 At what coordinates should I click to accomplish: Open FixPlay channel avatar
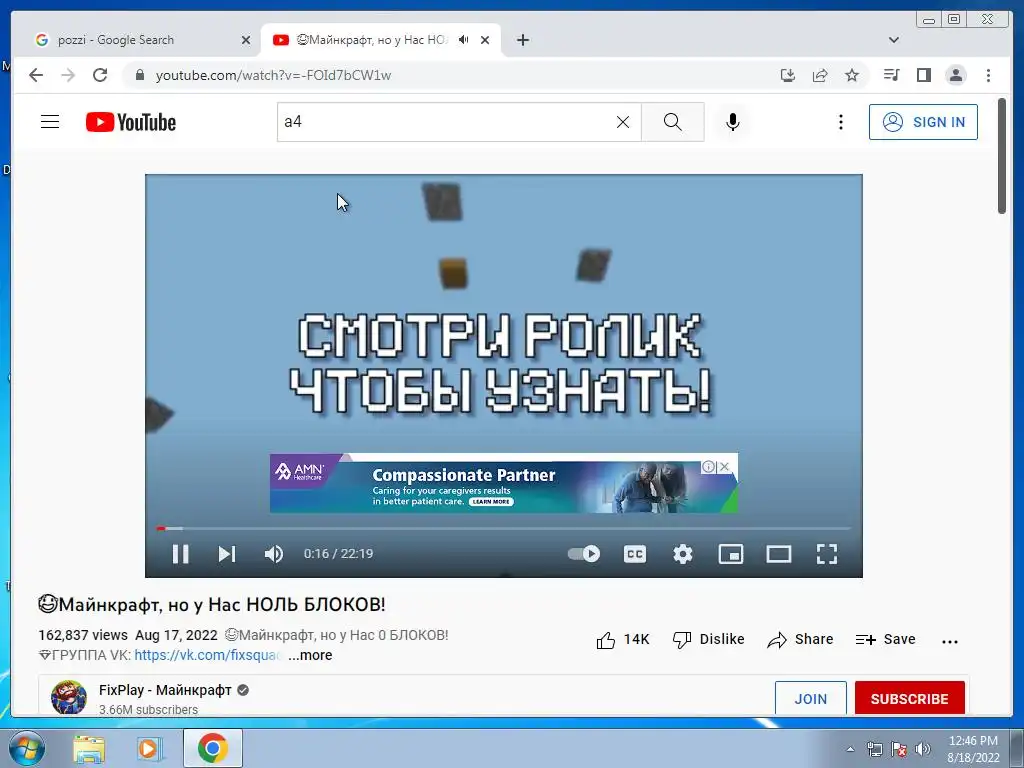point(69,697)
